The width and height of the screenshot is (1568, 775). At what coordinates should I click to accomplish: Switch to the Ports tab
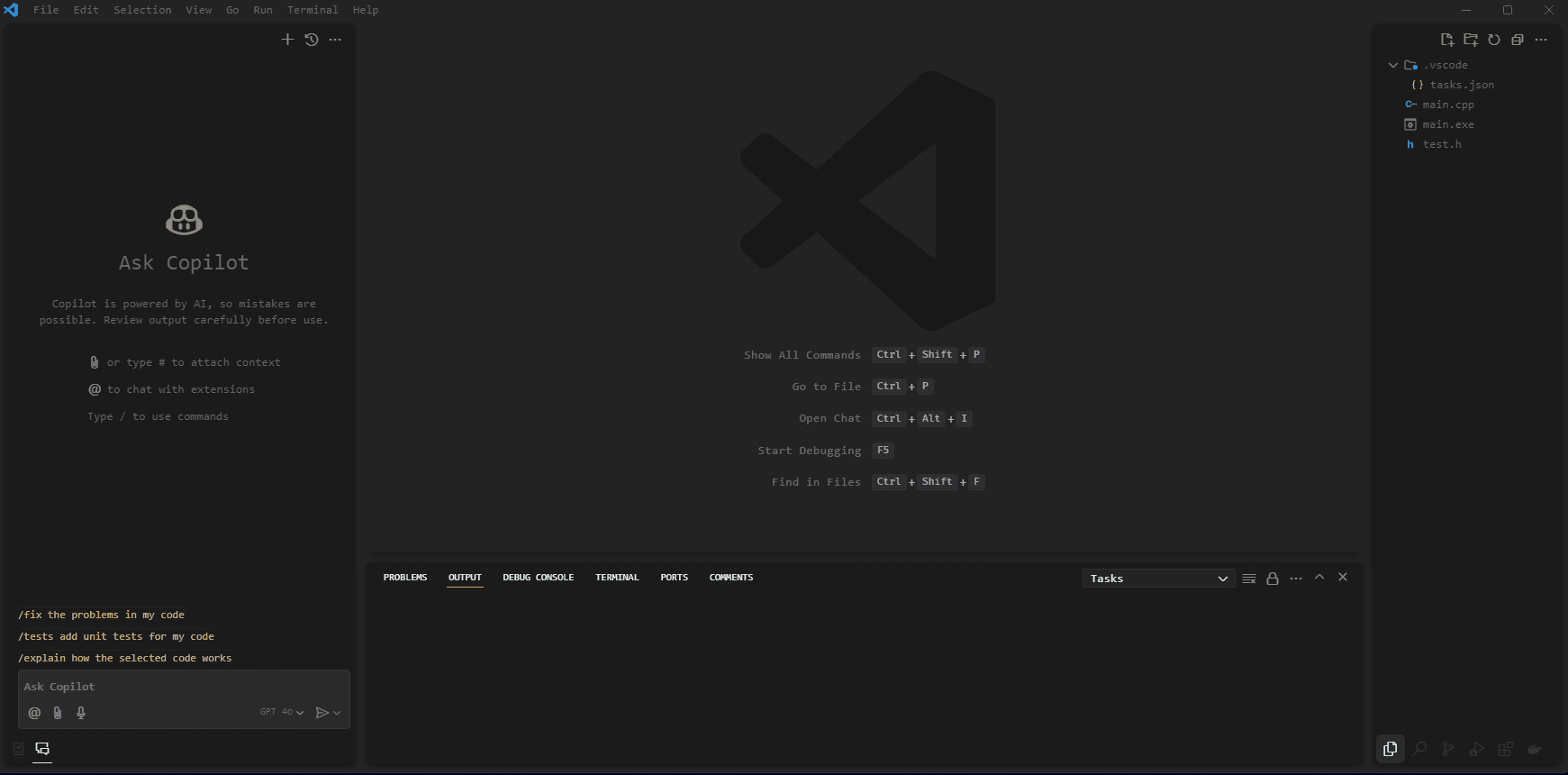point(675,578)
